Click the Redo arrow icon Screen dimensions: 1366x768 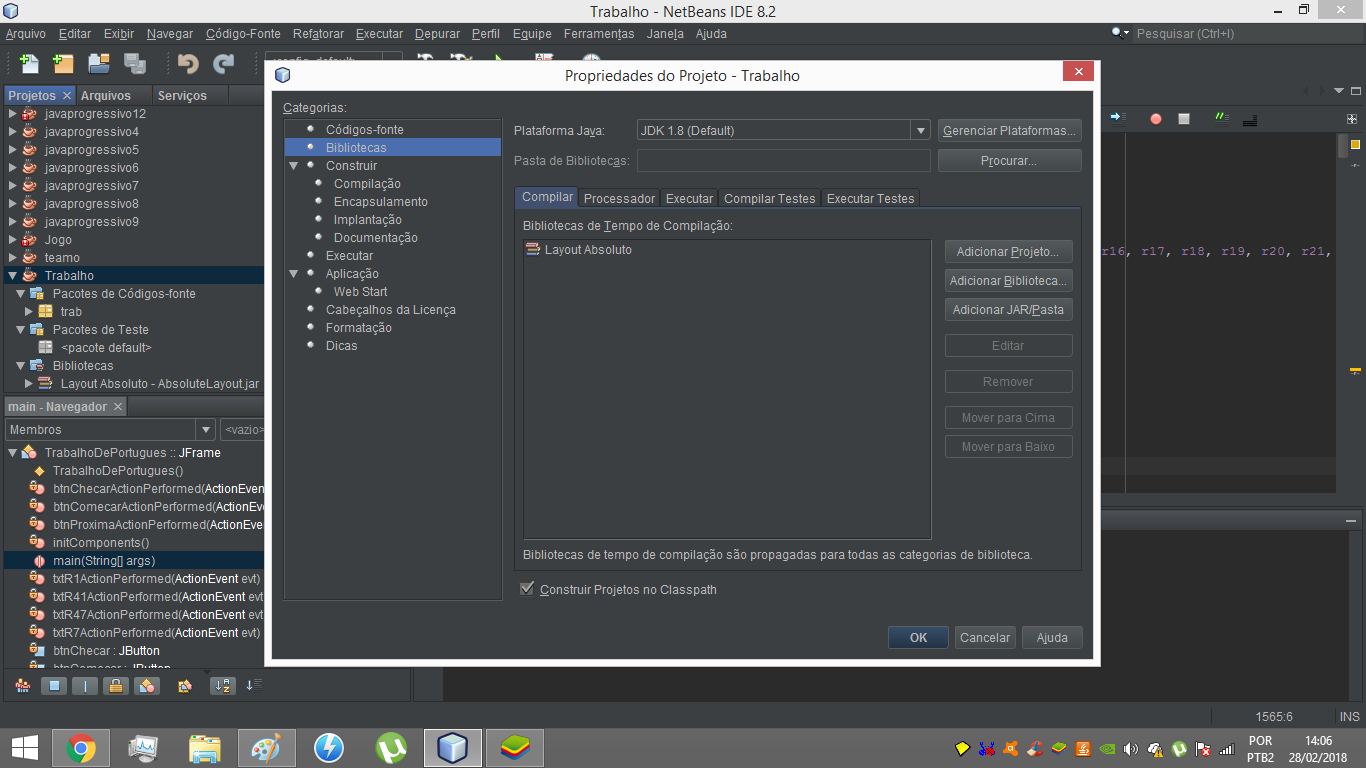click(x=223, y=63)
